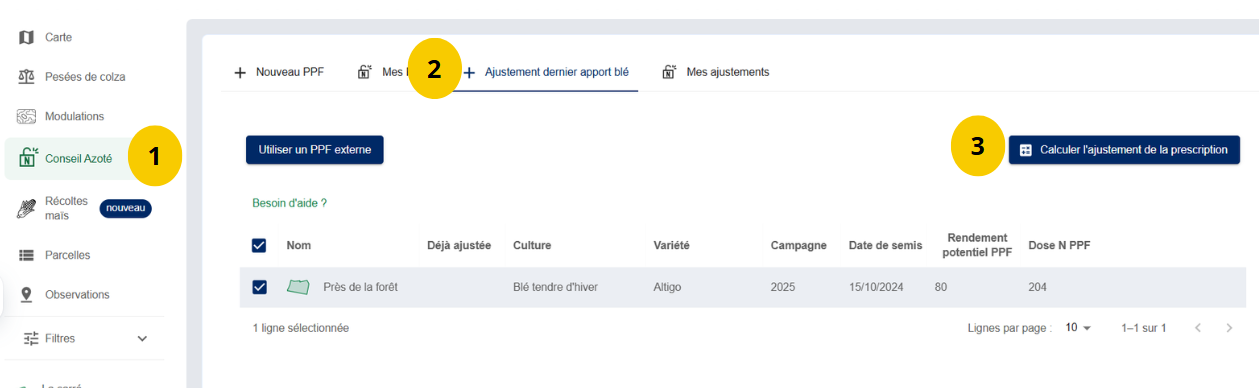
Task: Sort by Culture column header
Action: (532, 245)
